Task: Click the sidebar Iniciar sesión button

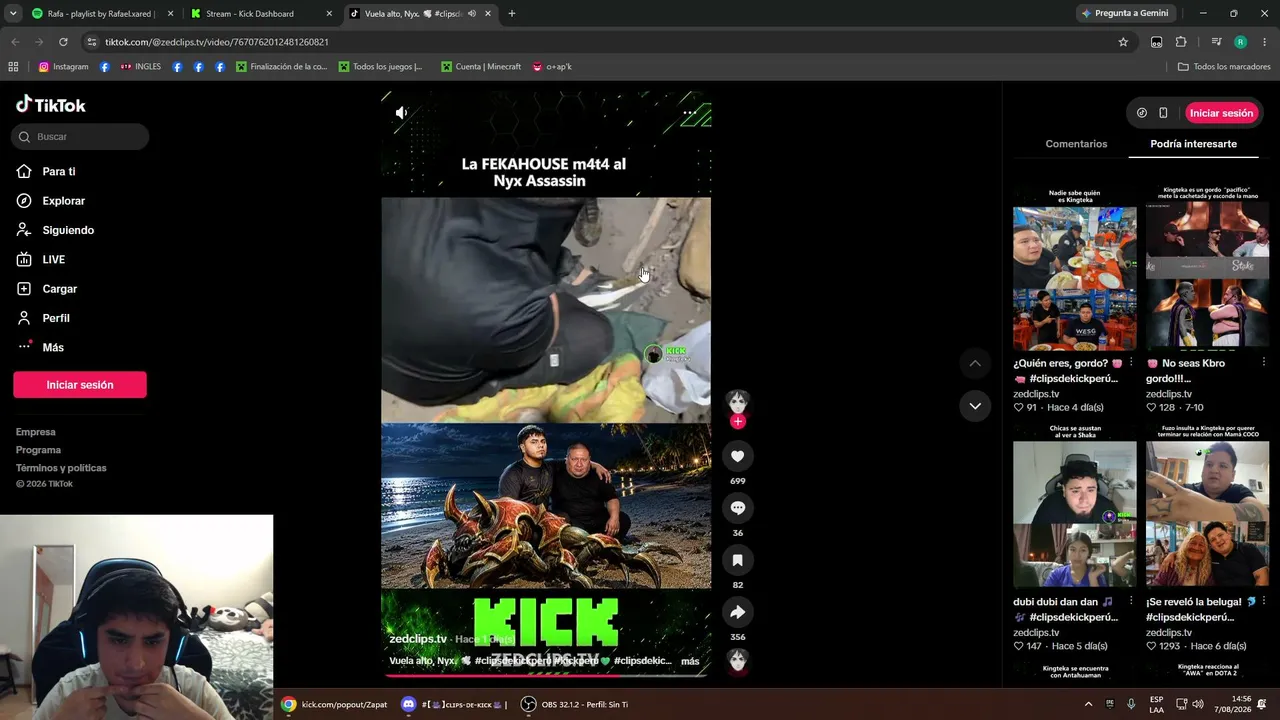Action: pyautogui.click(x=80, y=385)
